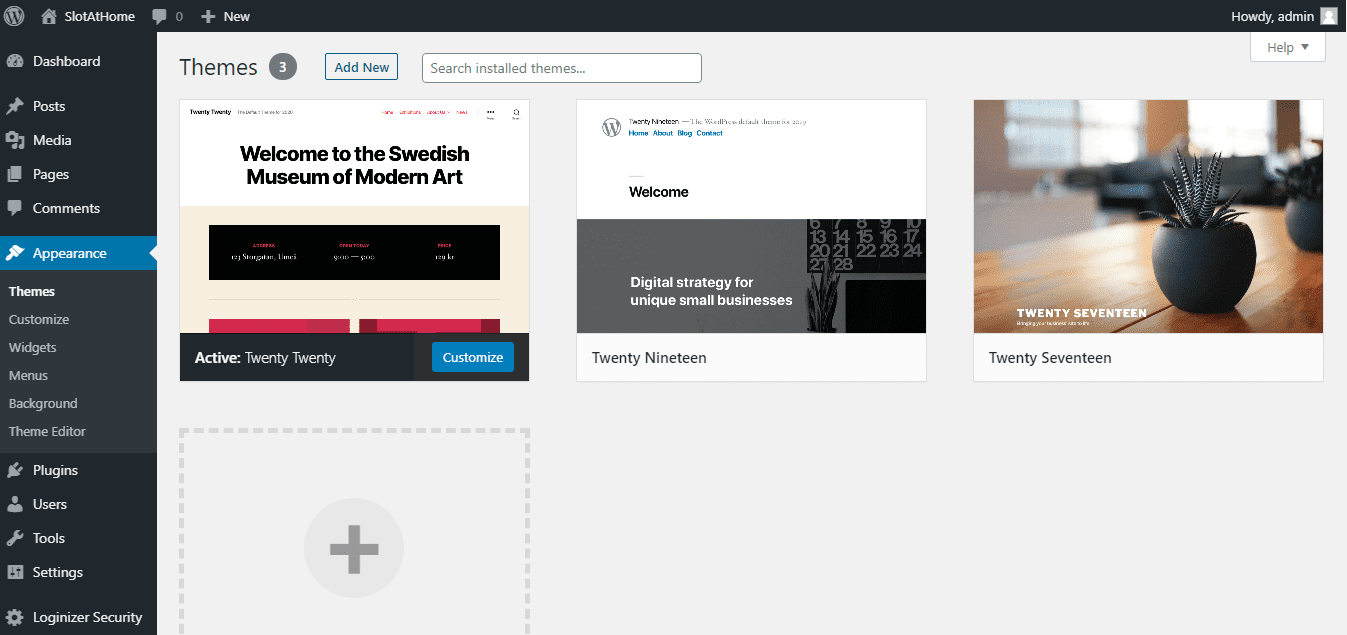Click the Dashboard gauge icon
The height and width of the screenshot is (635, 1347).
point(15,61)
